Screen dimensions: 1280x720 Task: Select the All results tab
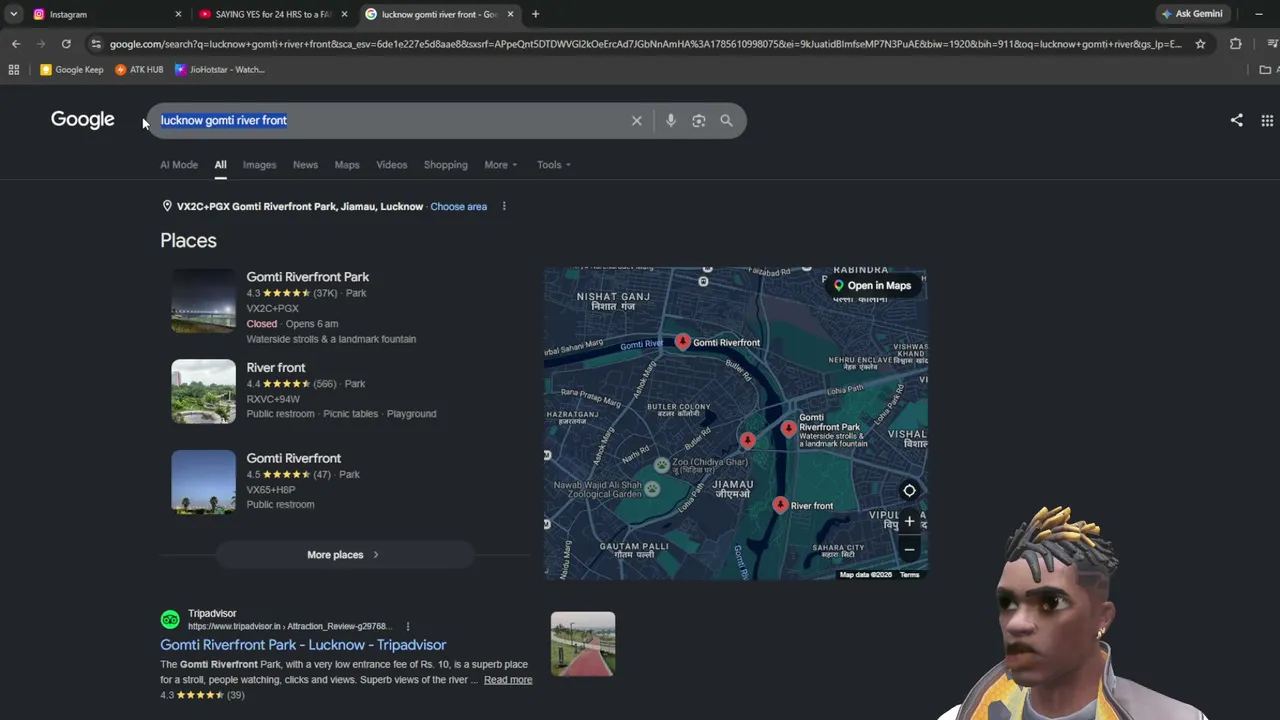[220, 165]
